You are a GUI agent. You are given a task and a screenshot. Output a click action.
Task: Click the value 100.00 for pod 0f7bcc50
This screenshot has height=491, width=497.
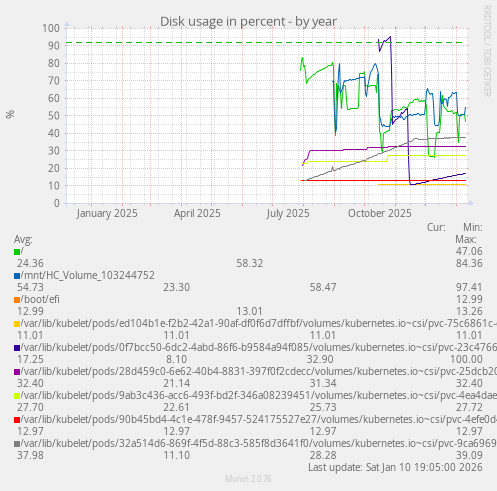pos(466,359)
